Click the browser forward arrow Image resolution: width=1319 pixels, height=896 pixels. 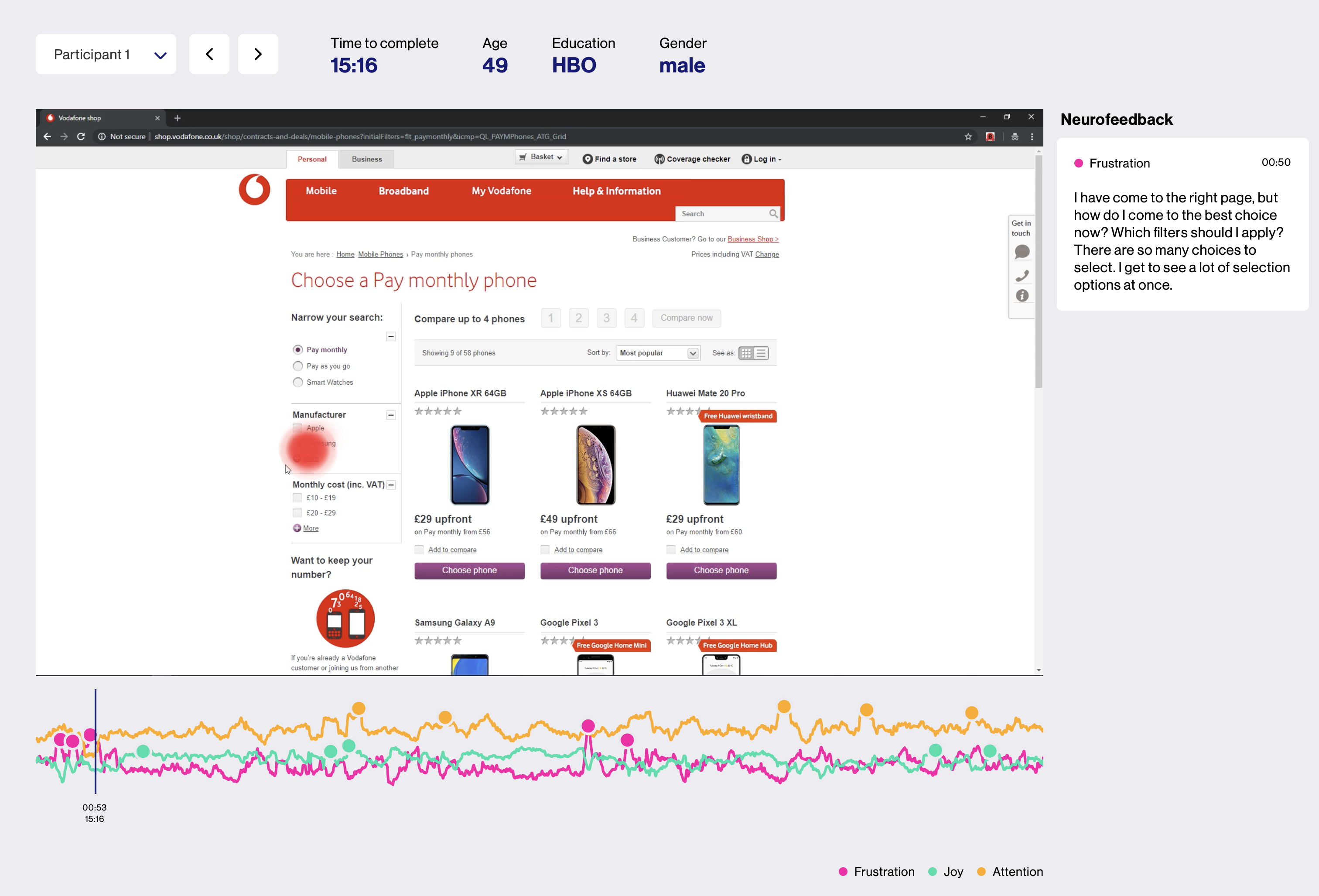pos(64,136)
